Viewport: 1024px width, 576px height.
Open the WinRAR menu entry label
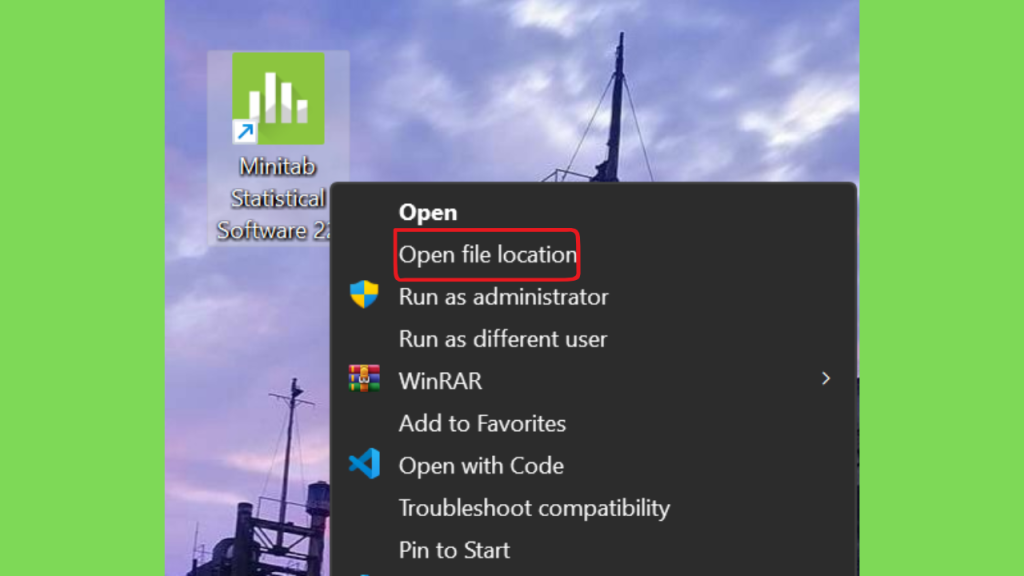point(440,381)
